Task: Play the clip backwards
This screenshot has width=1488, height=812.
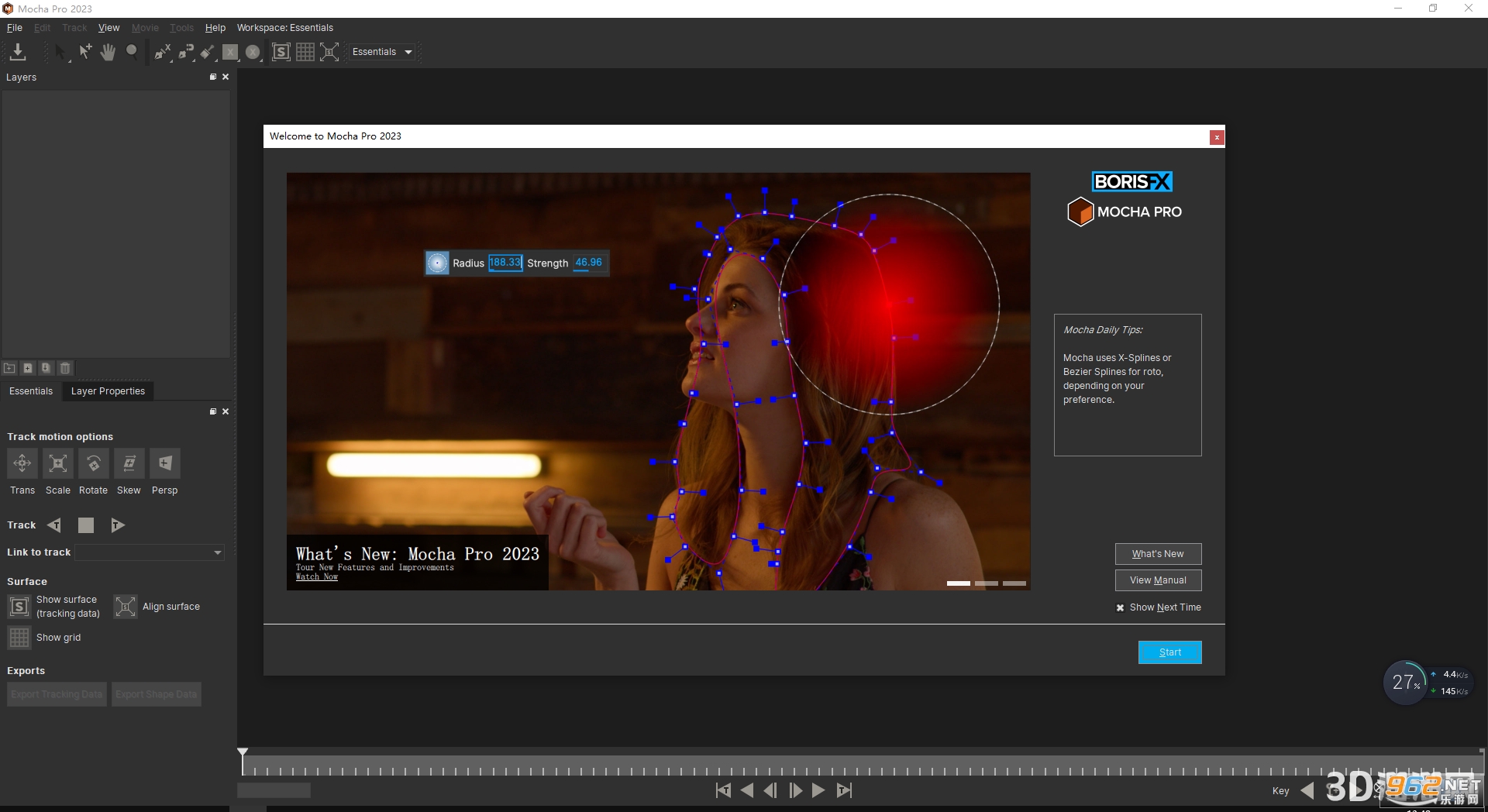Action: coord(747,790)
